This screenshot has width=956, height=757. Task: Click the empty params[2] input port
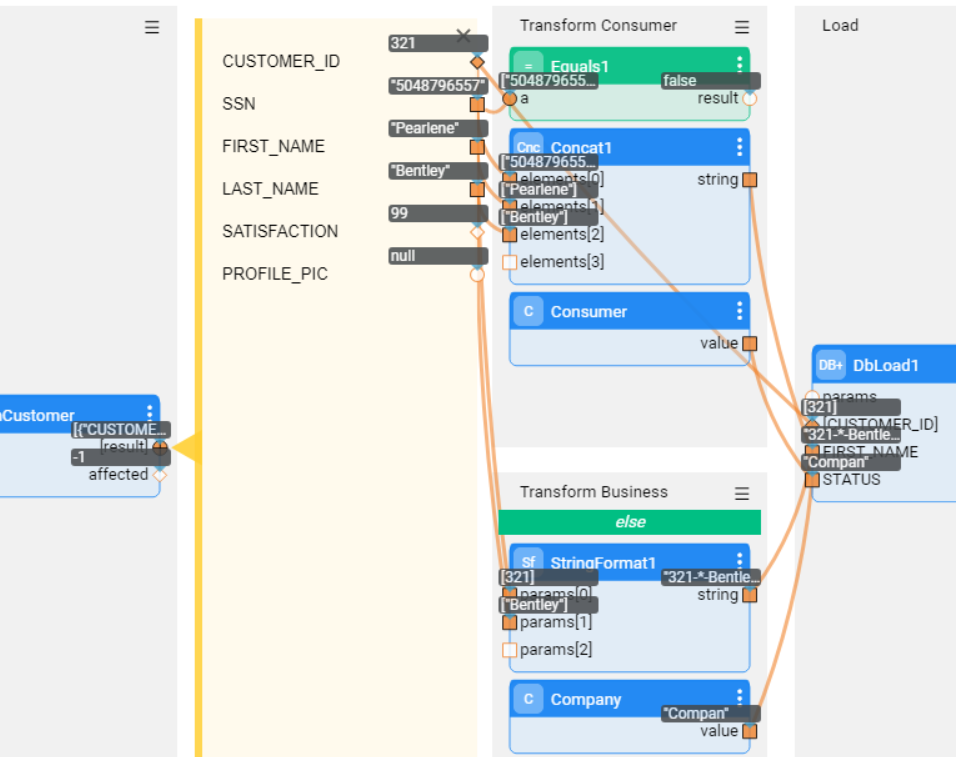click(510, 650)
